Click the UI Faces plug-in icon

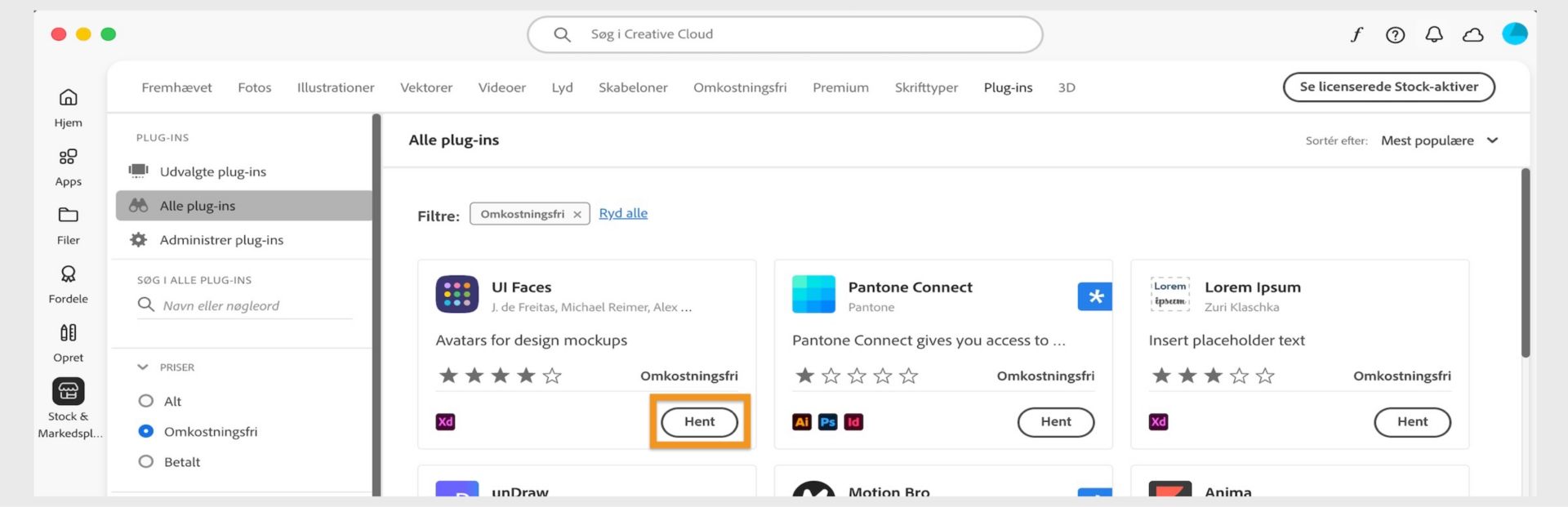tap(457, 294)
